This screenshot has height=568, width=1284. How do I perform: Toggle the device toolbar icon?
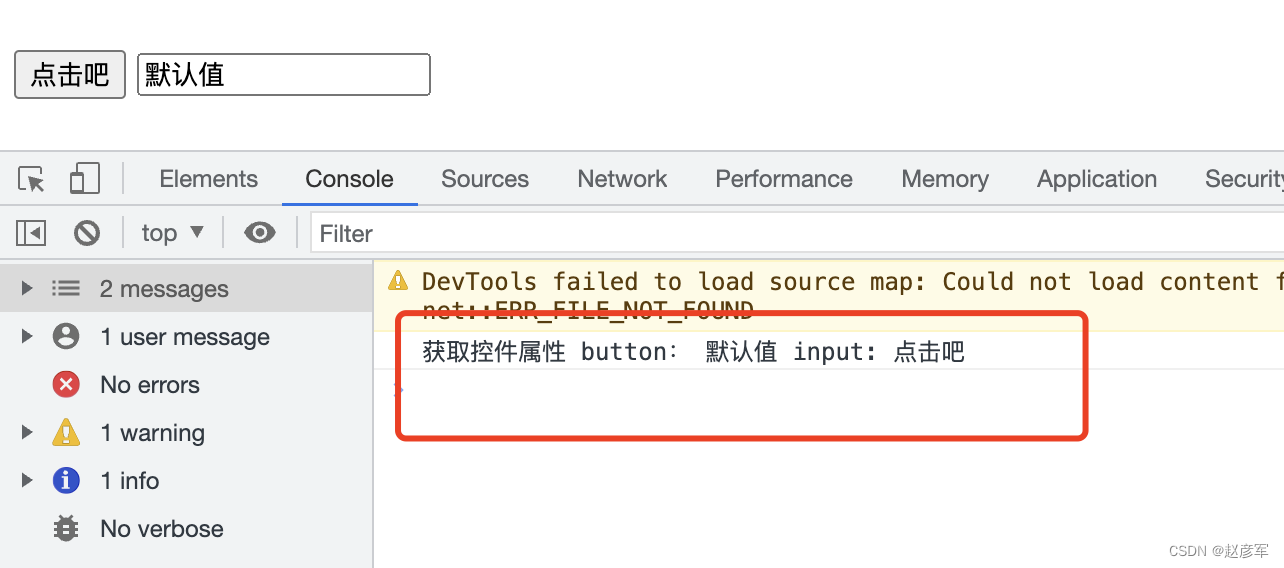point(84,180)
